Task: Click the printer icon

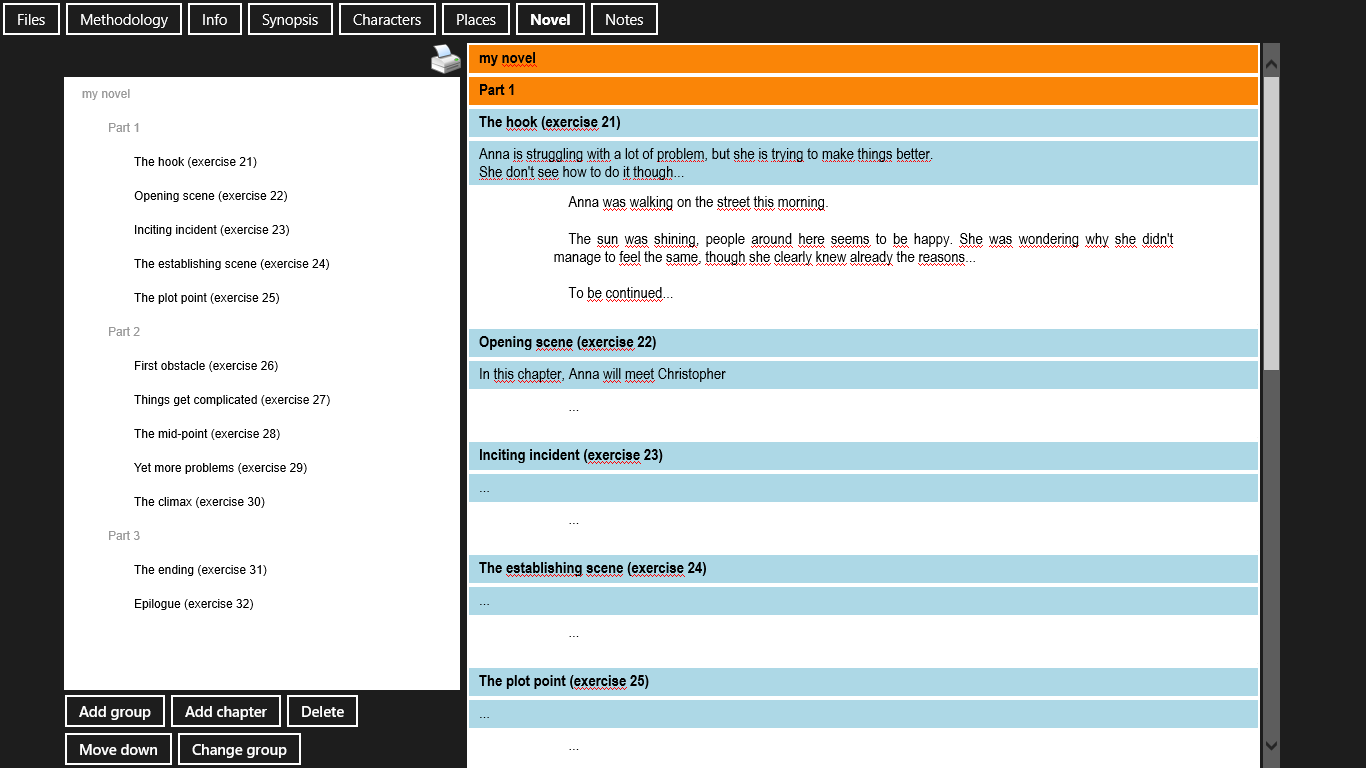Action: click(445, 60)
